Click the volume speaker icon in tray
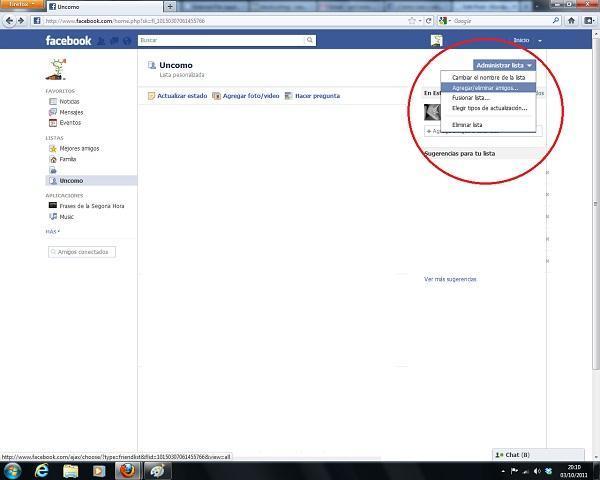 point(537,471)
